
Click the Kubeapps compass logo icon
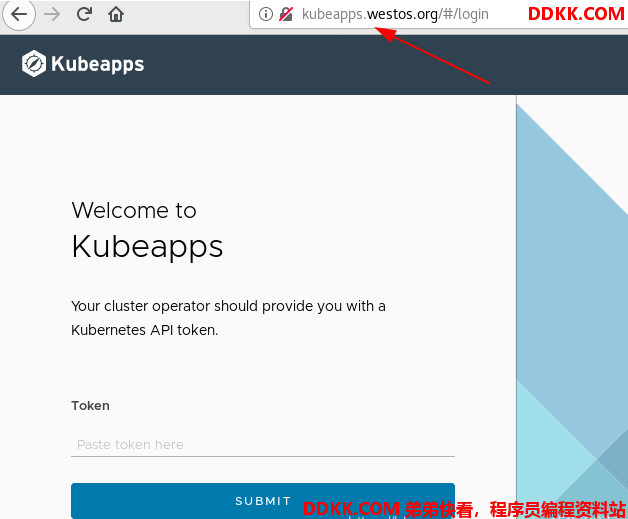point(34,64)
